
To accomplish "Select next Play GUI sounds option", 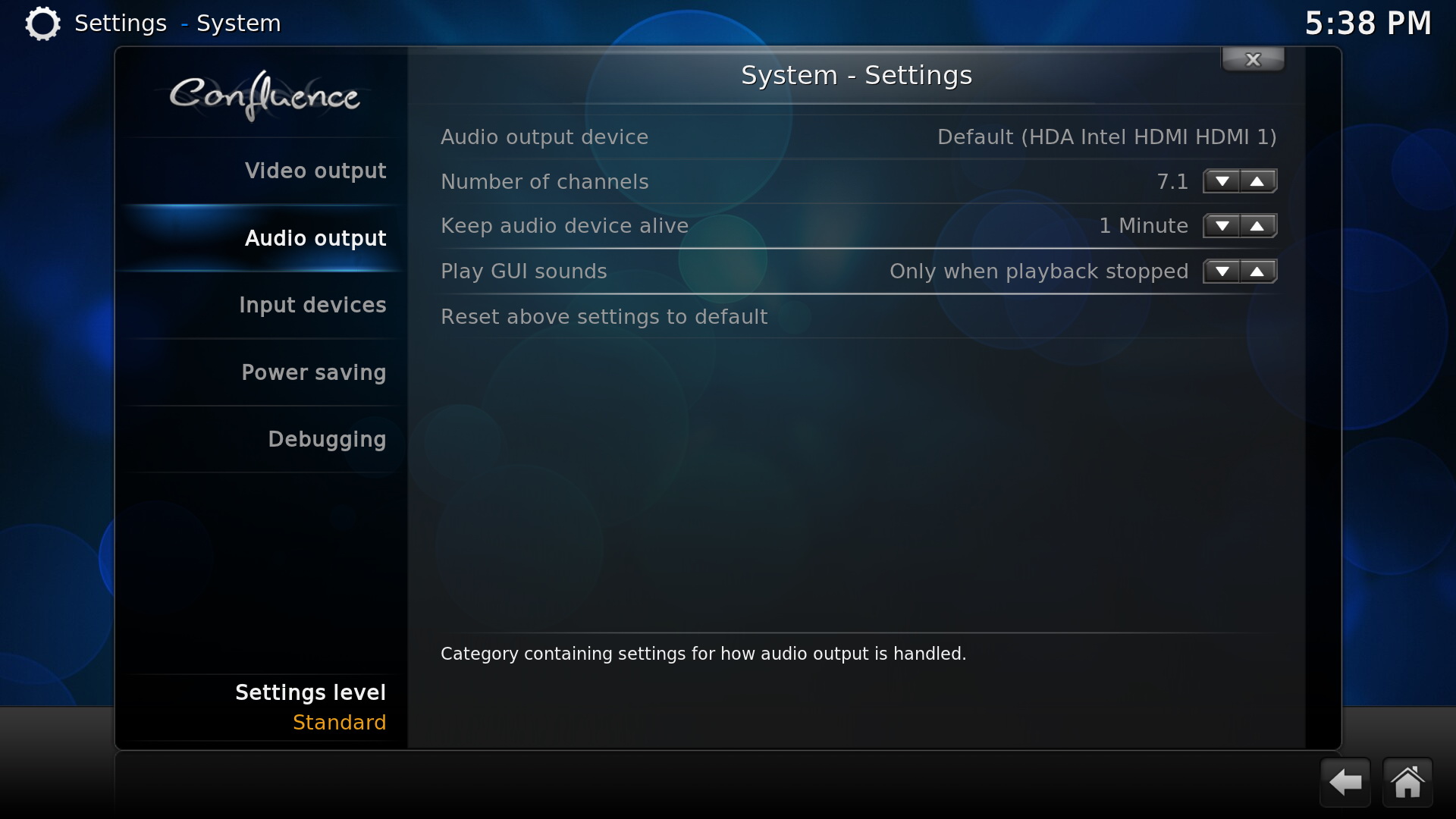I will tap(1258, 271).
